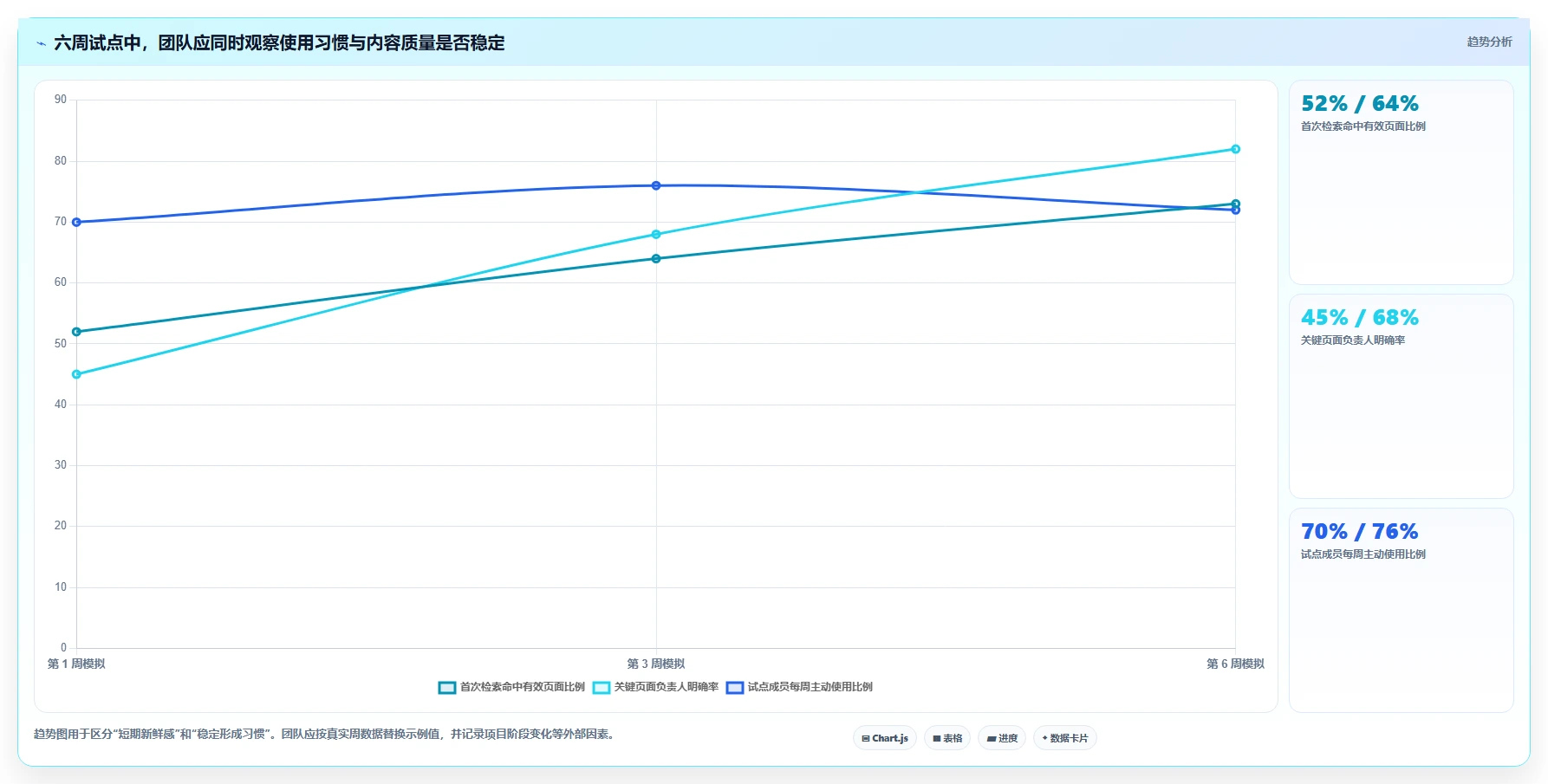This screenshot has height=784, width=1548.
Task: Click week 1 point of dark blue line at 70
Action: [x=76, y=223]
